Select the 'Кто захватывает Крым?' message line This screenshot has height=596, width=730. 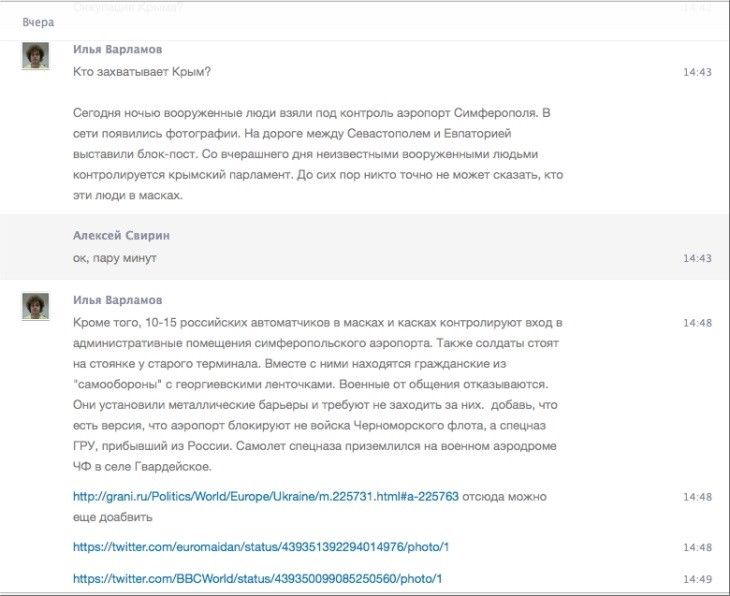click(142, 72)
